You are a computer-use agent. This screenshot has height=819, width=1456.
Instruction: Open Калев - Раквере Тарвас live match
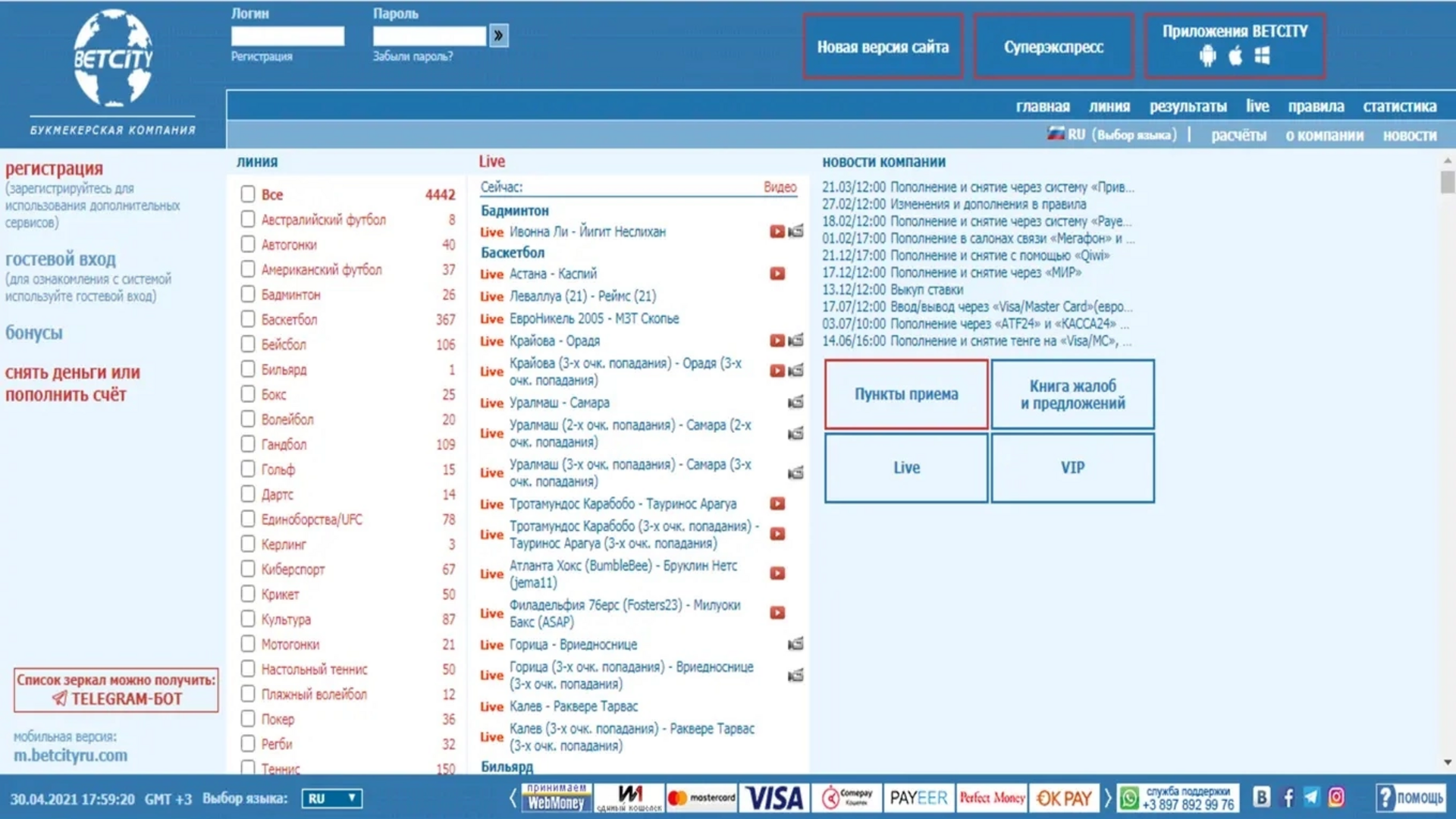(573, 707)
